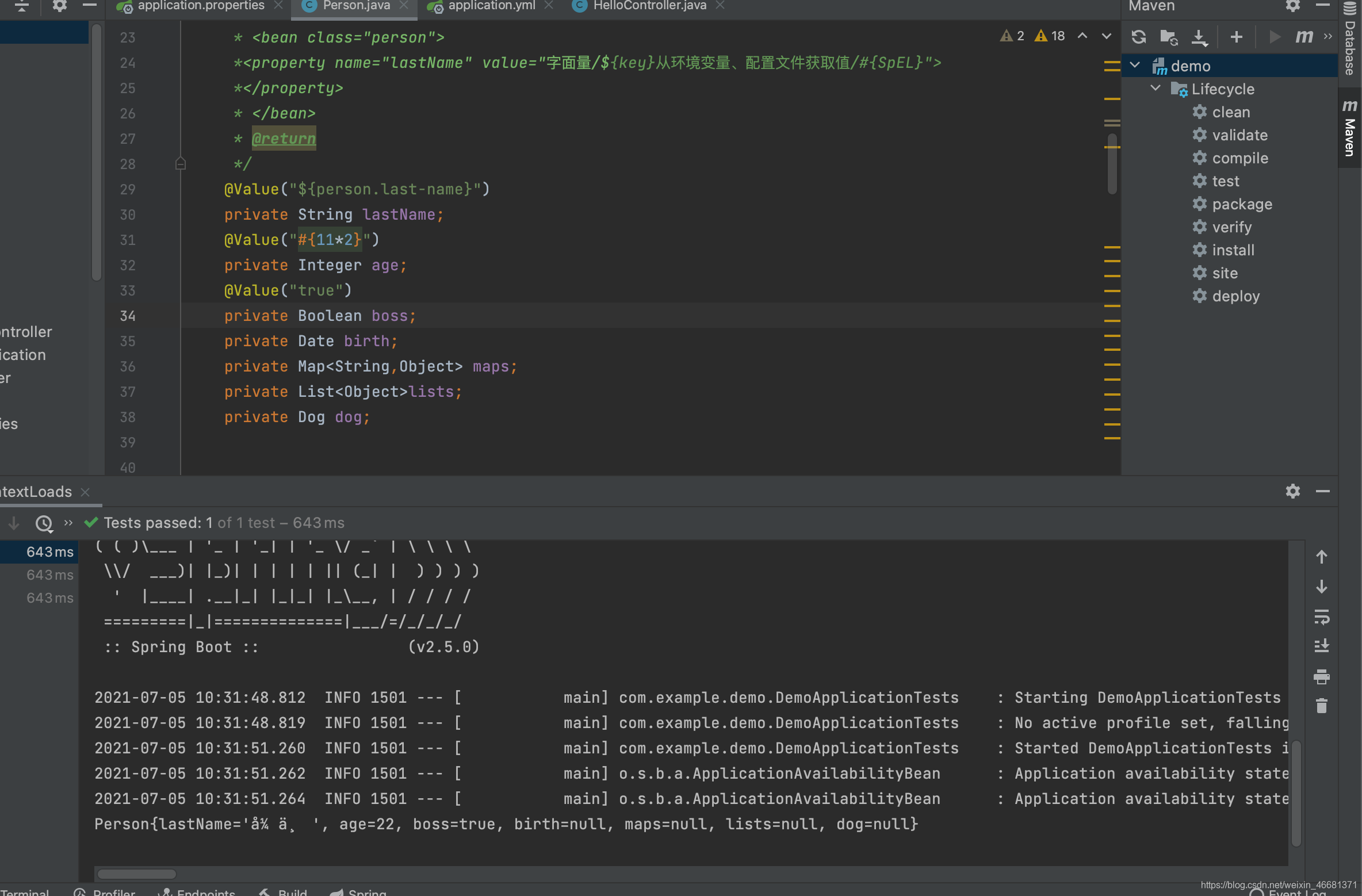Select the install lifecycle goal

tap(1223, 250)
